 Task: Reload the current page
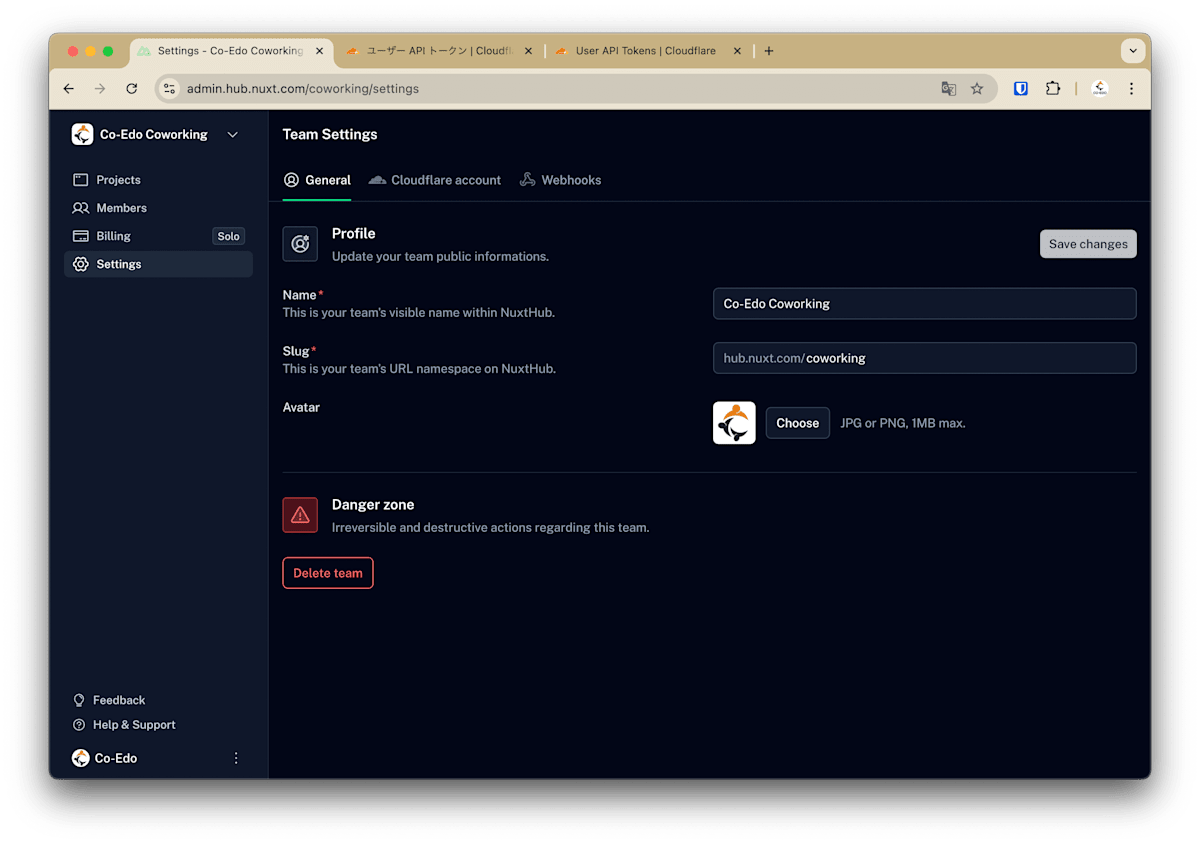click(131, 89)
